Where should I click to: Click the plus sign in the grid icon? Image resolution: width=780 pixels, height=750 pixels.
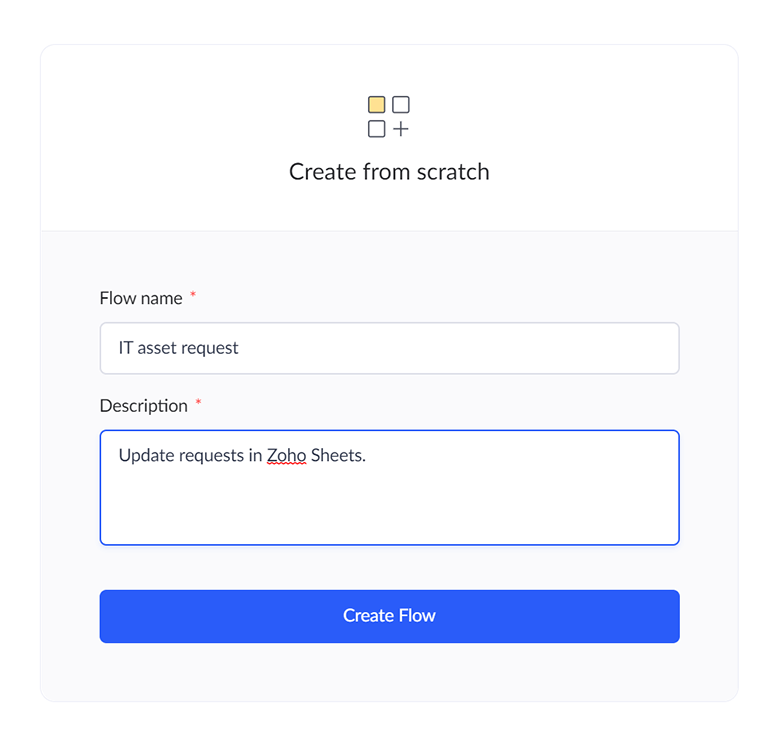point(401,129)
